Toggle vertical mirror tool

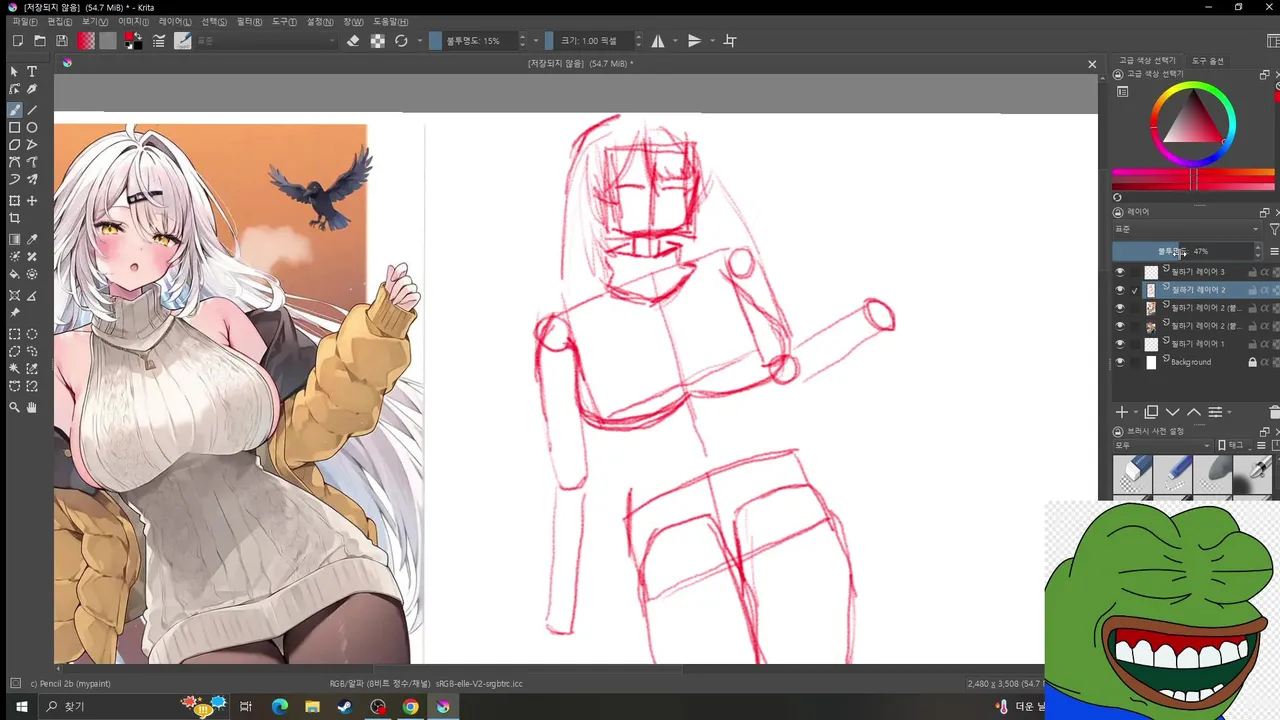click(694, 41)
